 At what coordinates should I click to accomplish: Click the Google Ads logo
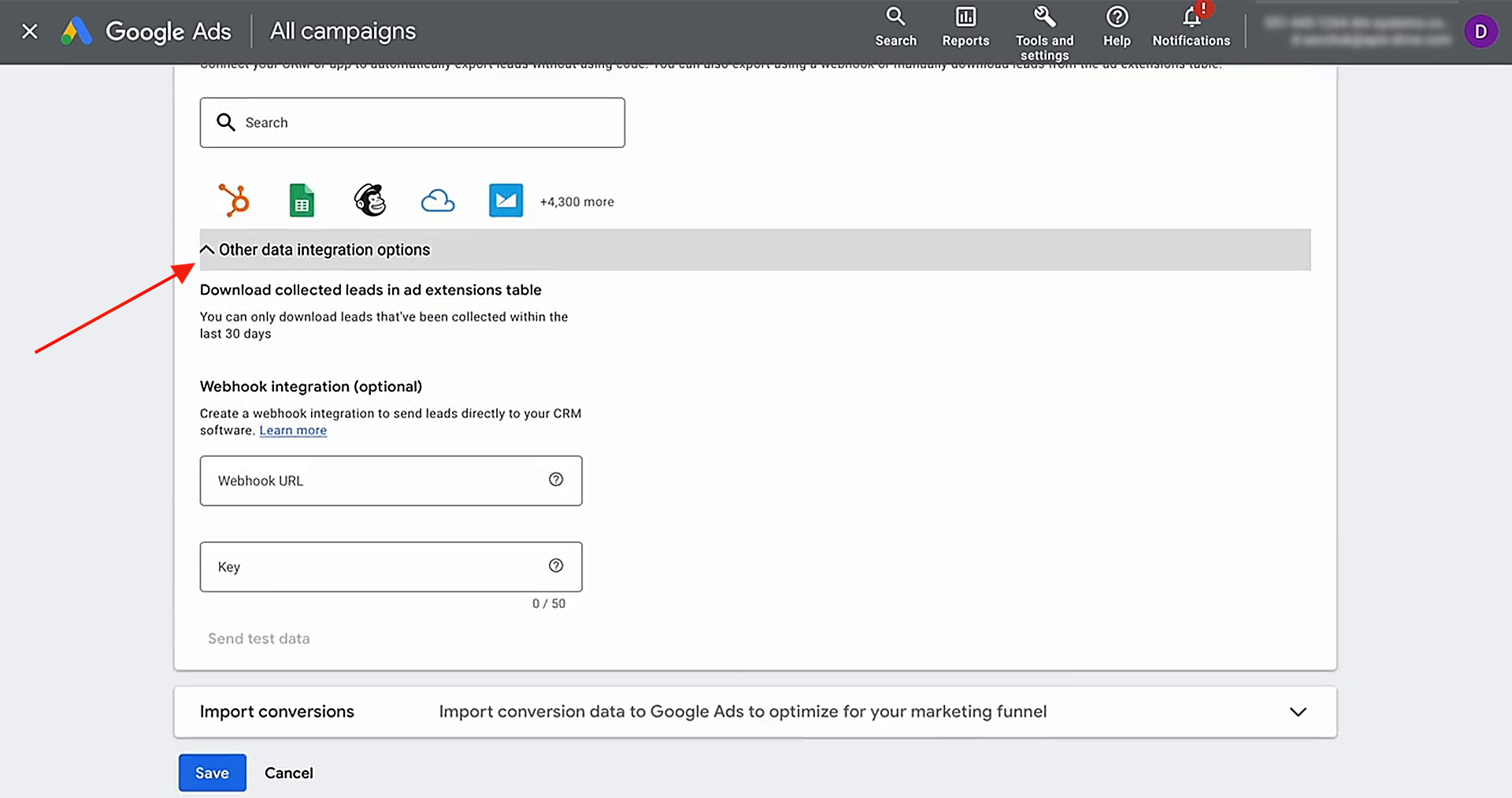pyautogui.click(x=146, y=32)
